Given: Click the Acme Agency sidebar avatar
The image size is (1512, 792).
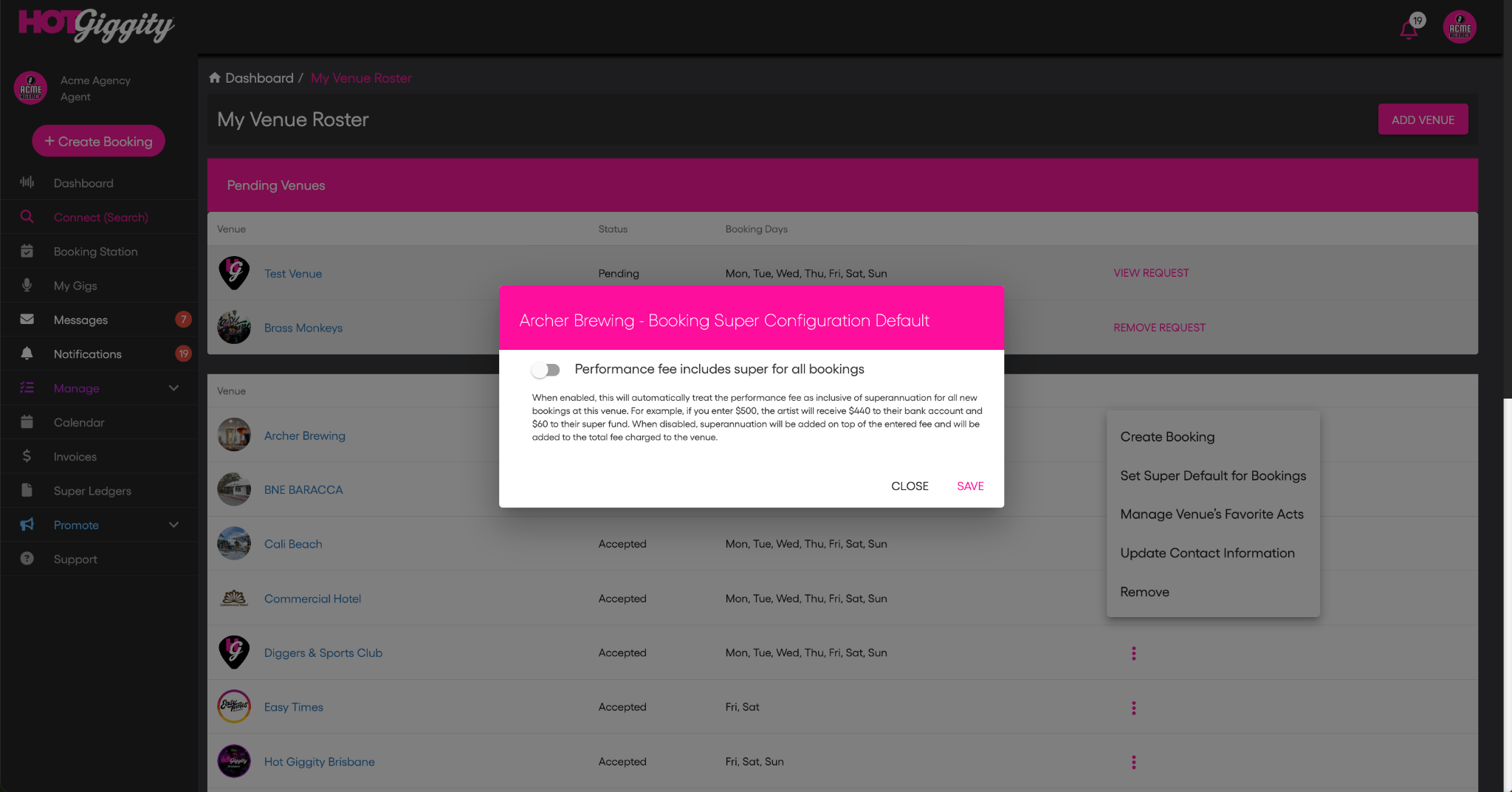Looking at the screenshot, I should click(x=30, y=88).
